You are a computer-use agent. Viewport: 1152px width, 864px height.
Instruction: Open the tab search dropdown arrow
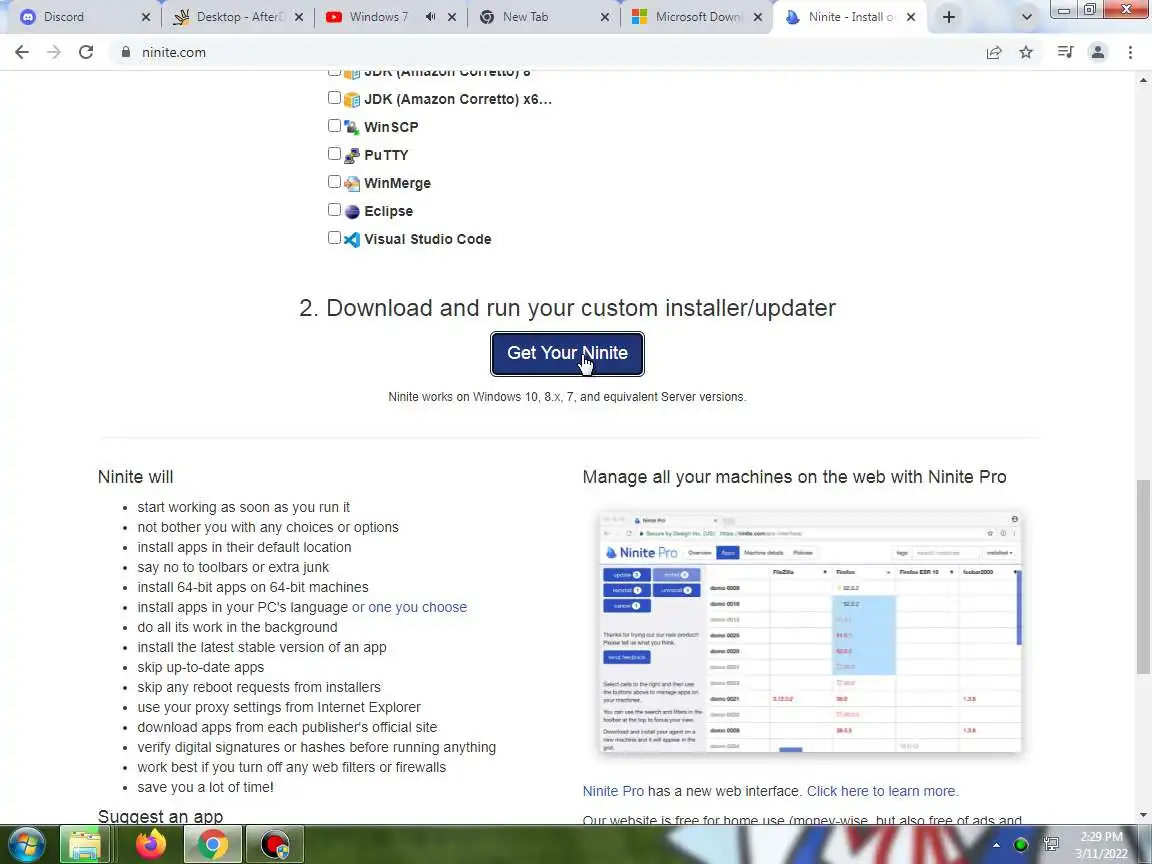pyautogui.click(x=1026, y=17)
